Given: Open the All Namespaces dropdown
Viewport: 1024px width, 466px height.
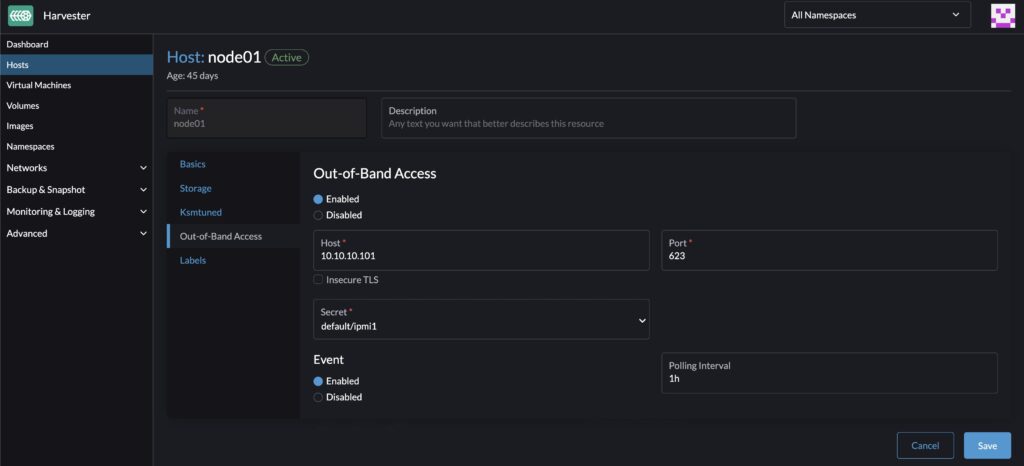Looking at the screenshot, I should [877, 15].
